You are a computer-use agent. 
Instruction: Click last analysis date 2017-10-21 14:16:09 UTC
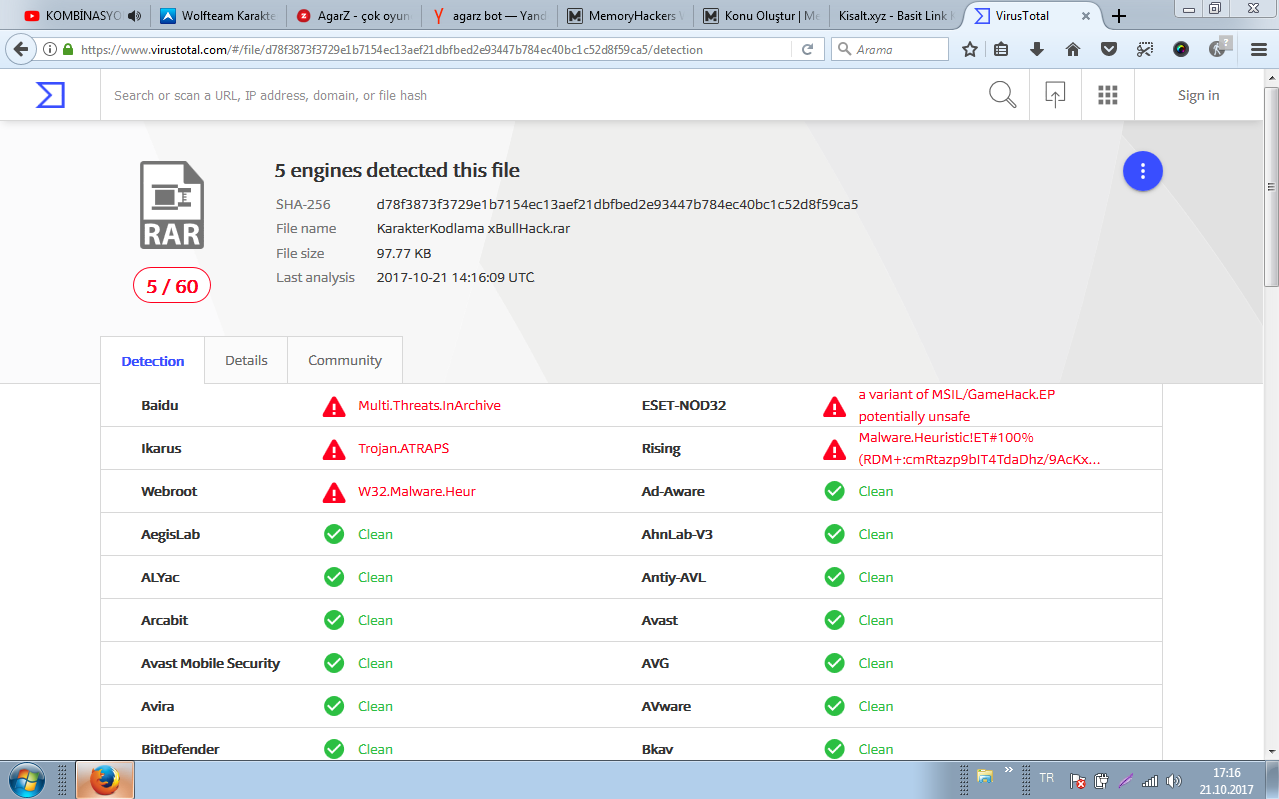455,277
